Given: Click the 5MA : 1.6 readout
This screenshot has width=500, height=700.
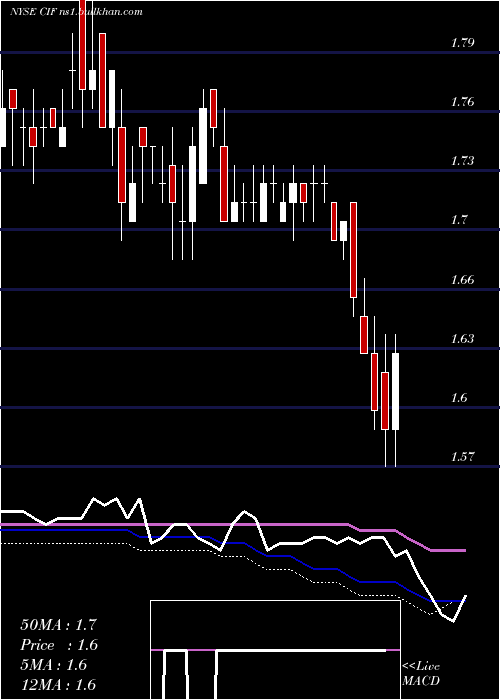Looking at the screenshot, I should pos(53,665).
